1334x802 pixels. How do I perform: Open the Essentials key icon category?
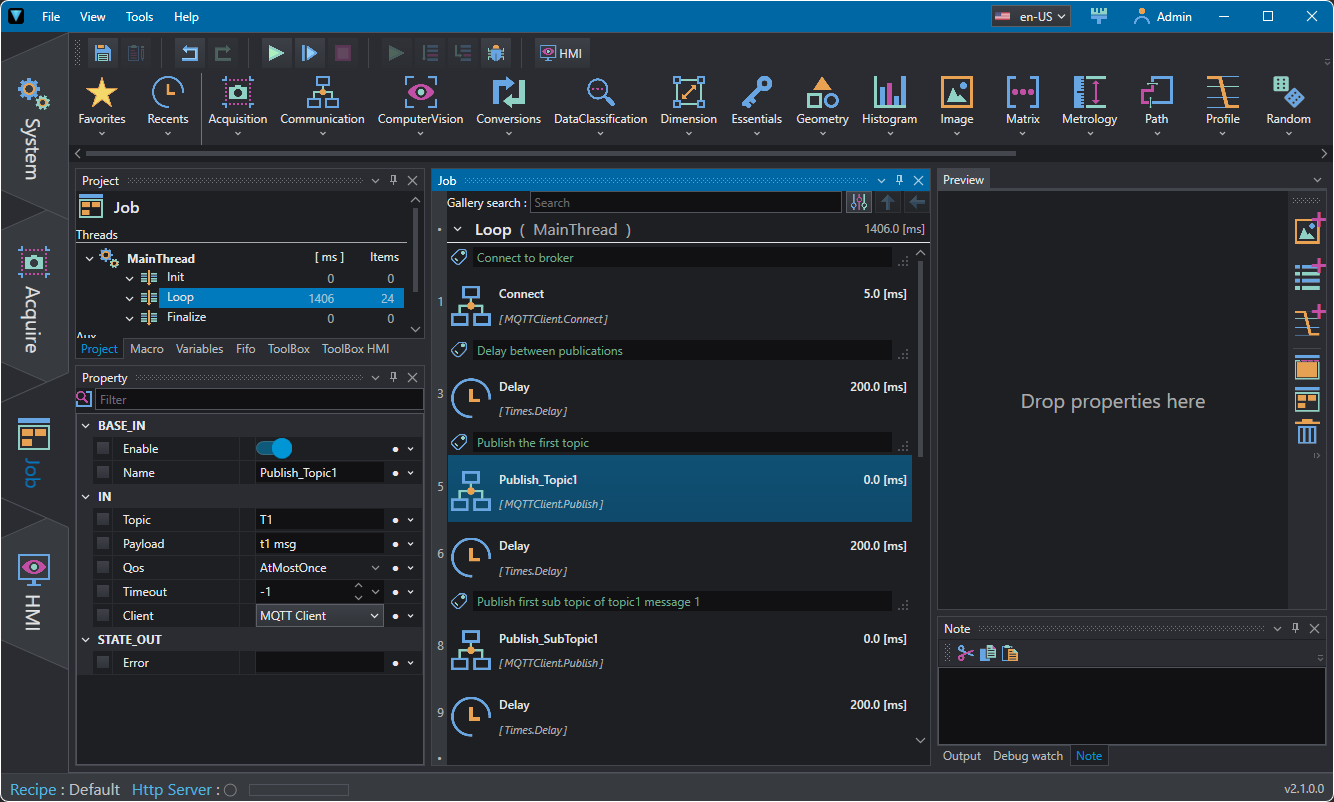[756, 101]
